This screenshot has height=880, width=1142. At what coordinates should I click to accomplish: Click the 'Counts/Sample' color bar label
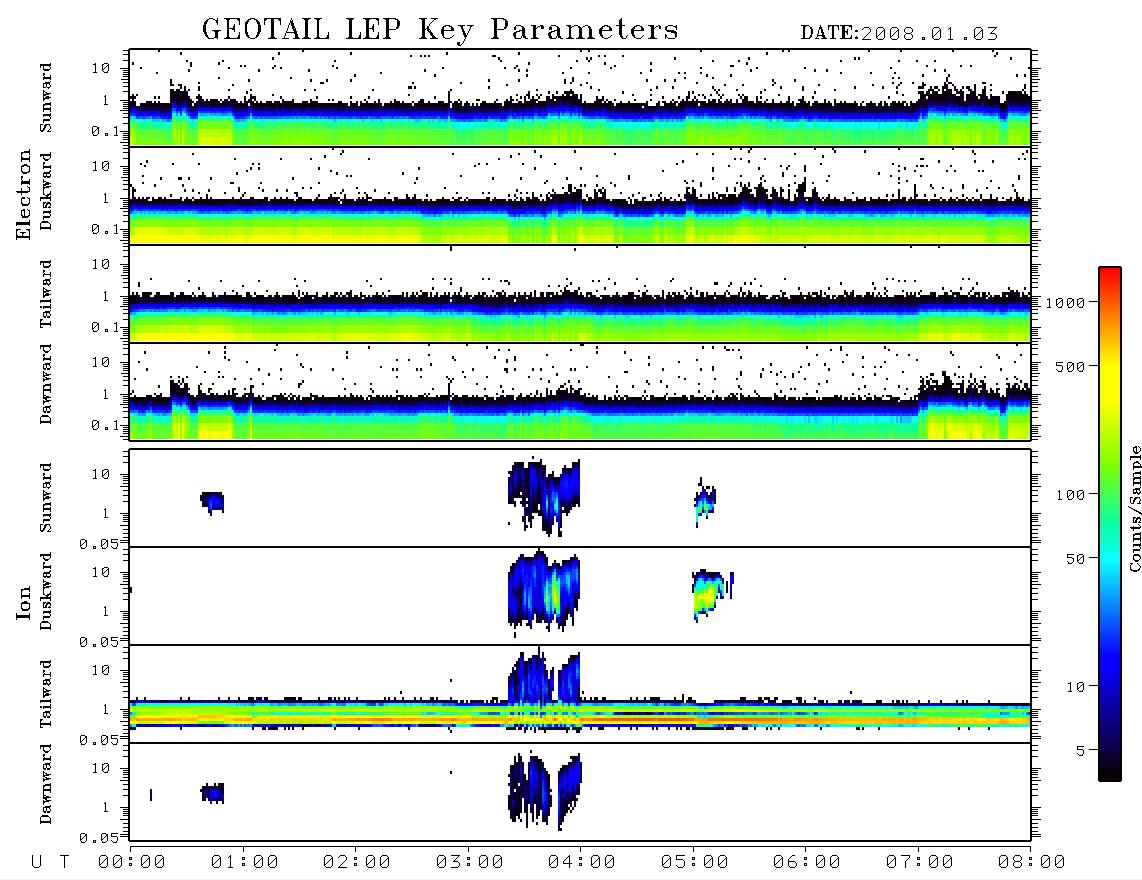1134,508
